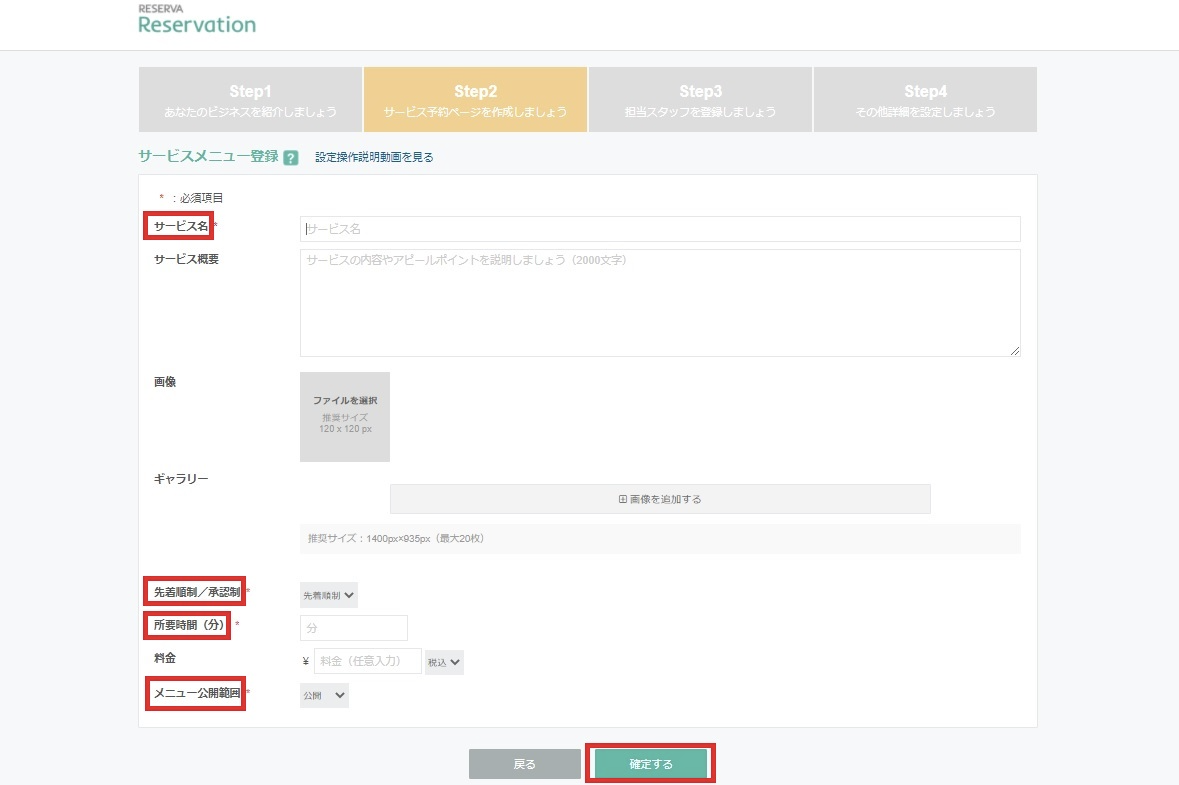Open Step4 other details tab
Viewport: 1179px width, 785px height.
coord(925,100)
